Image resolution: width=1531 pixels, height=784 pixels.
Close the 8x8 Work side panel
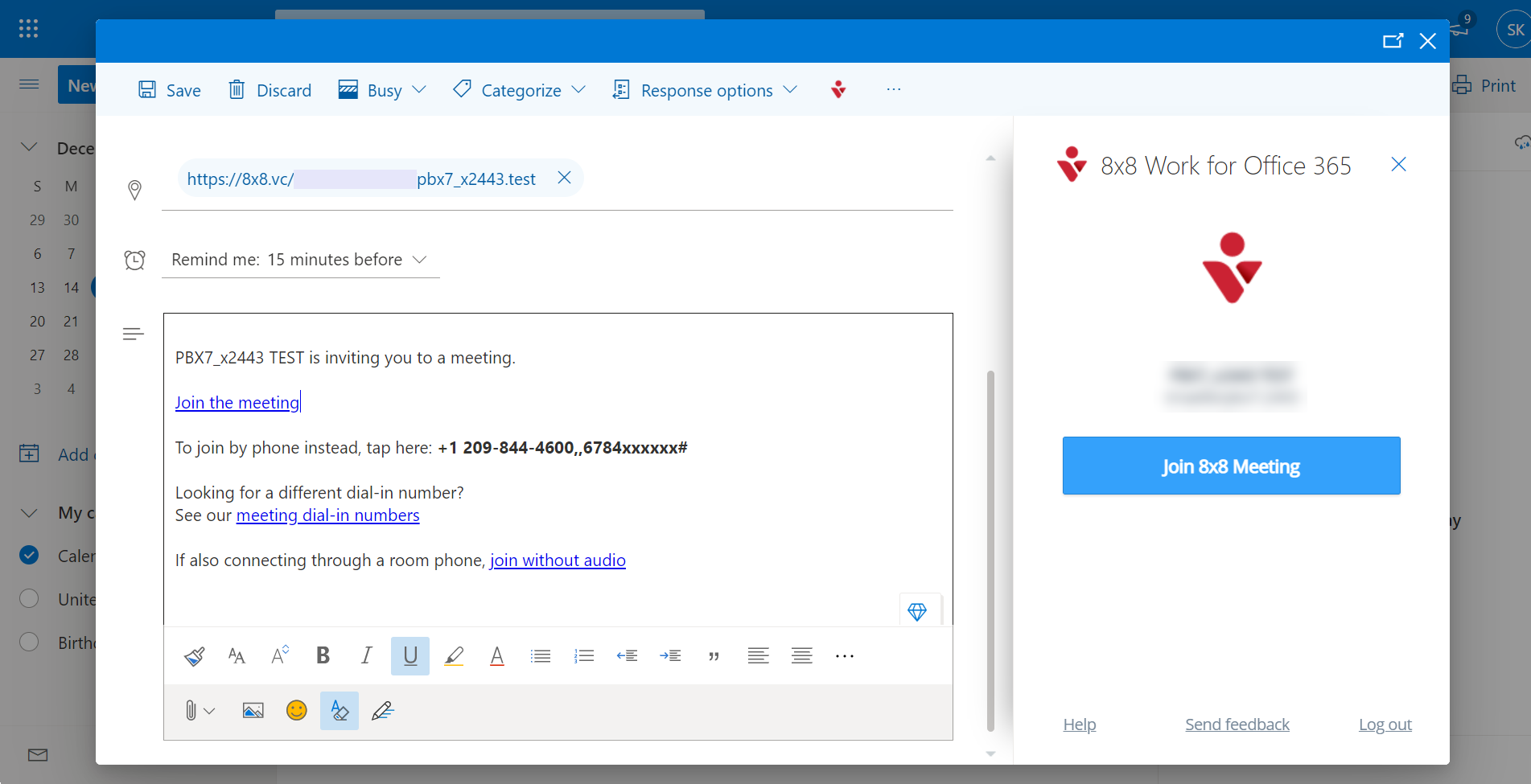click(x=1399, y=165)
